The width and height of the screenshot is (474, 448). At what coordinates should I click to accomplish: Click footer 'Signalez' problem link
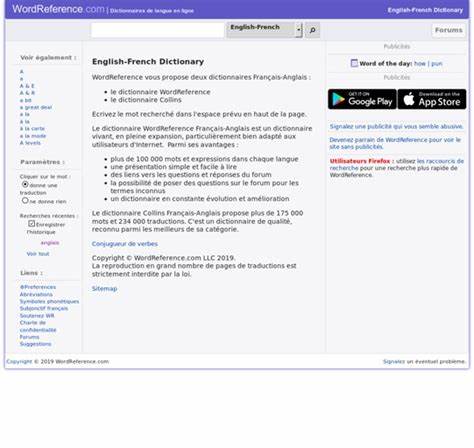394,361
